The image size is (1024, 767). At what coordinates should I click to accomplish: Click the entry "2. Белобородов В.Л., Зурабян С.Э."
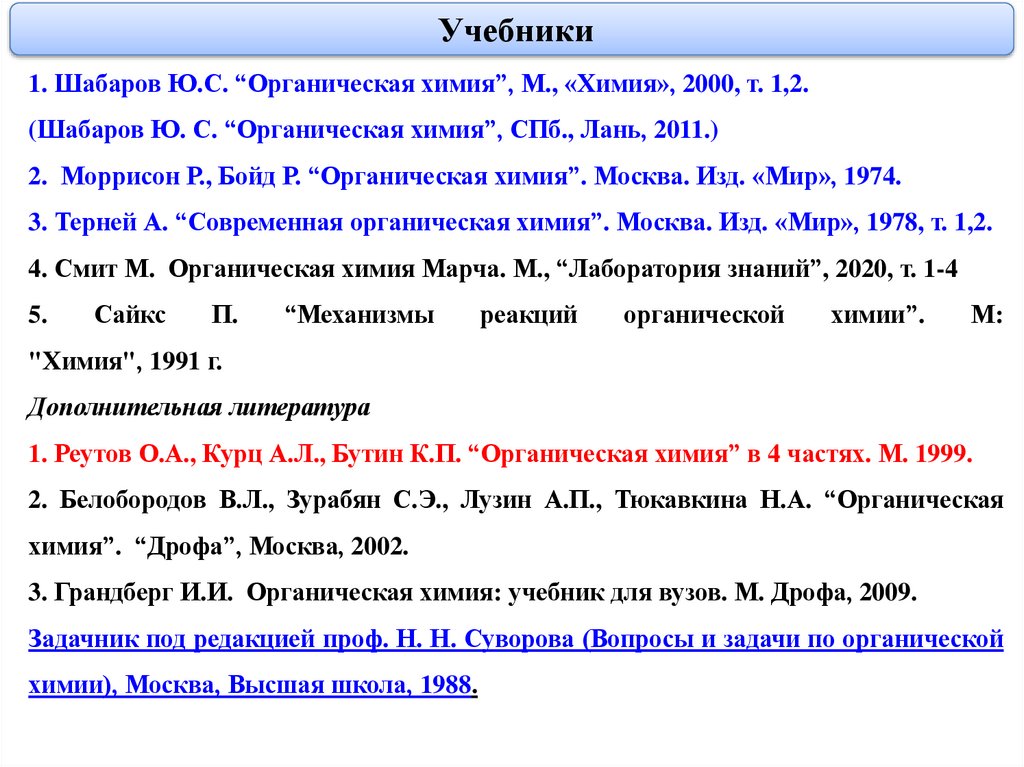point(515,500)
